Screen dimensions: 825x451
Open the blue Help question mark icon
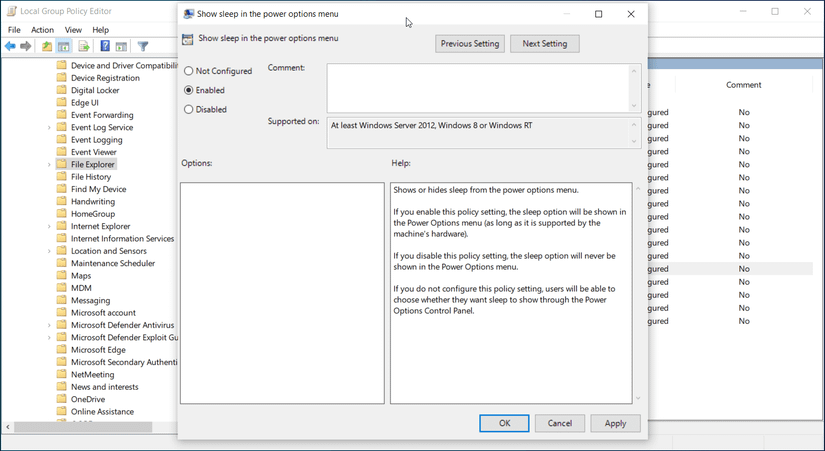click(105, 46)
